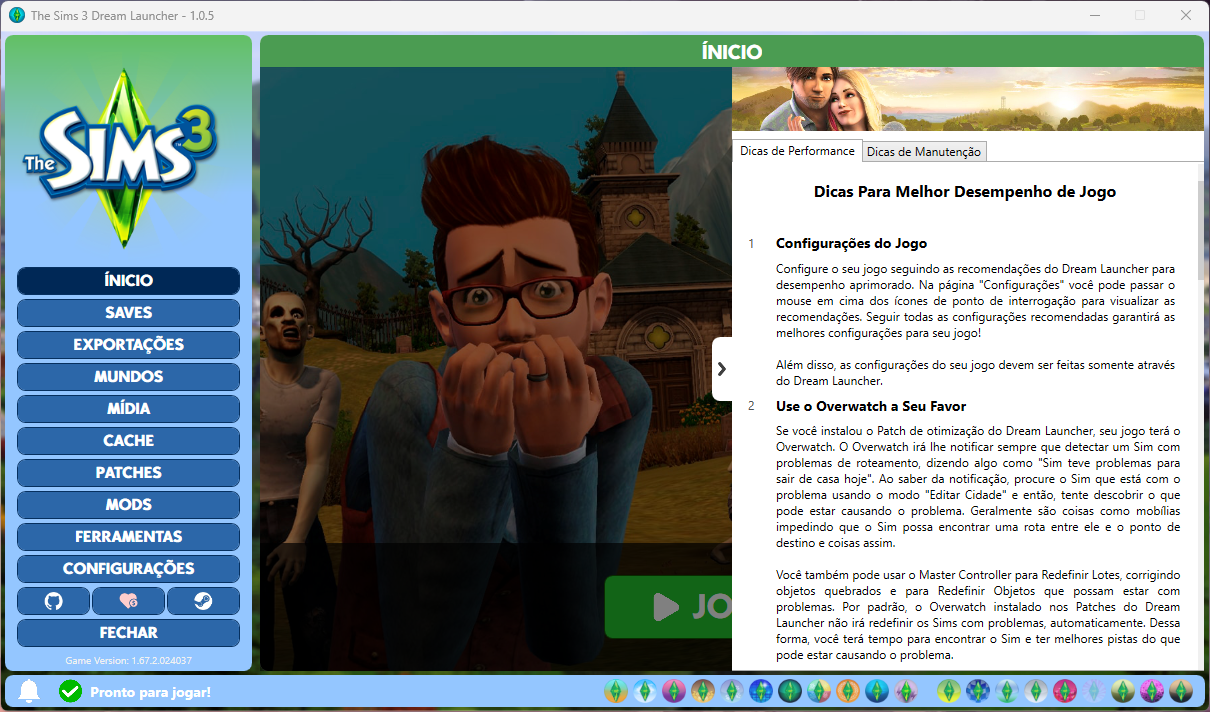Click the Town Life grey pack icon
This screenshot has width=1210, height=712.
(x=1036, y=691)
